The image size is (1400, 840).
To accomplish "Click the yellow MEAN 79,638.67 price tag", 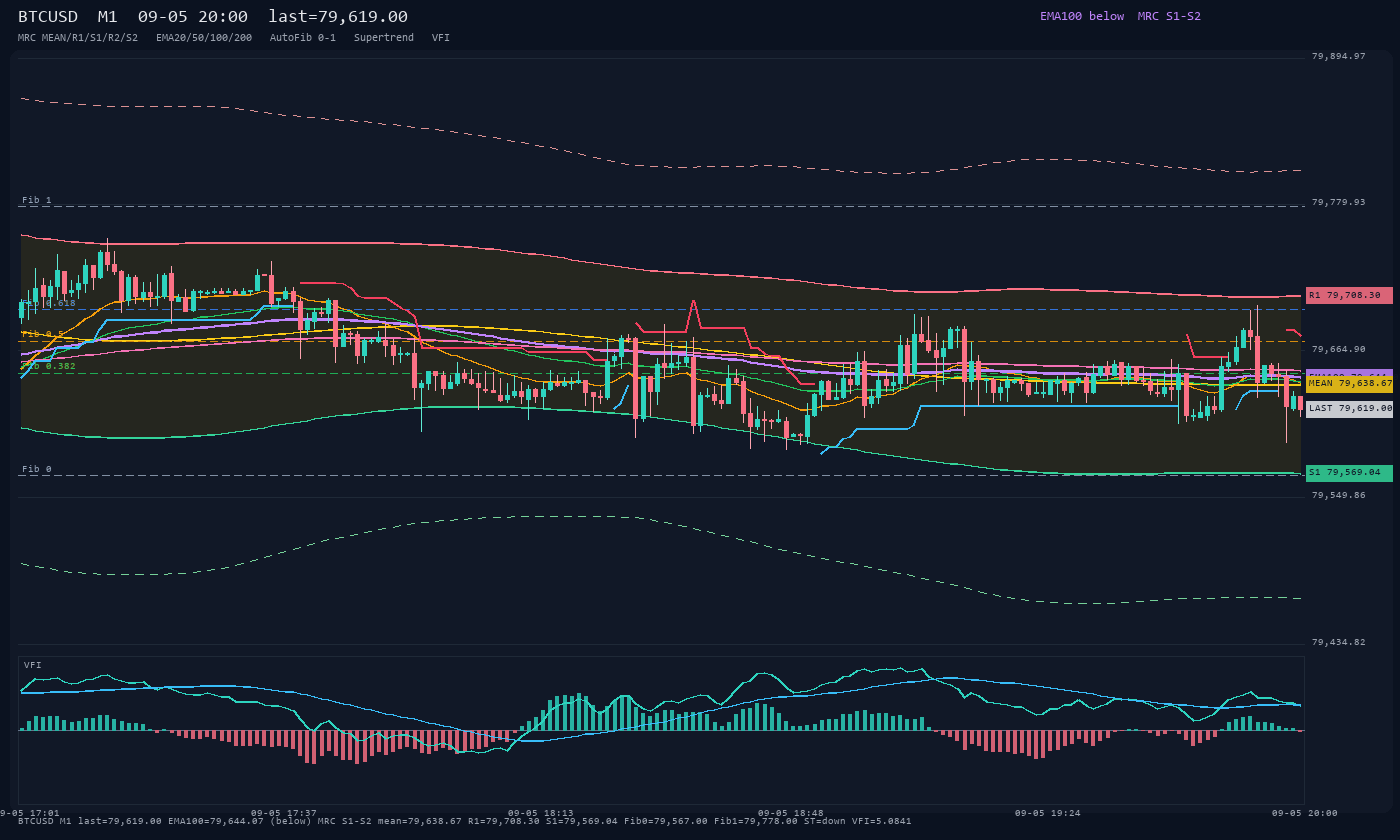I will [1349, 383].
